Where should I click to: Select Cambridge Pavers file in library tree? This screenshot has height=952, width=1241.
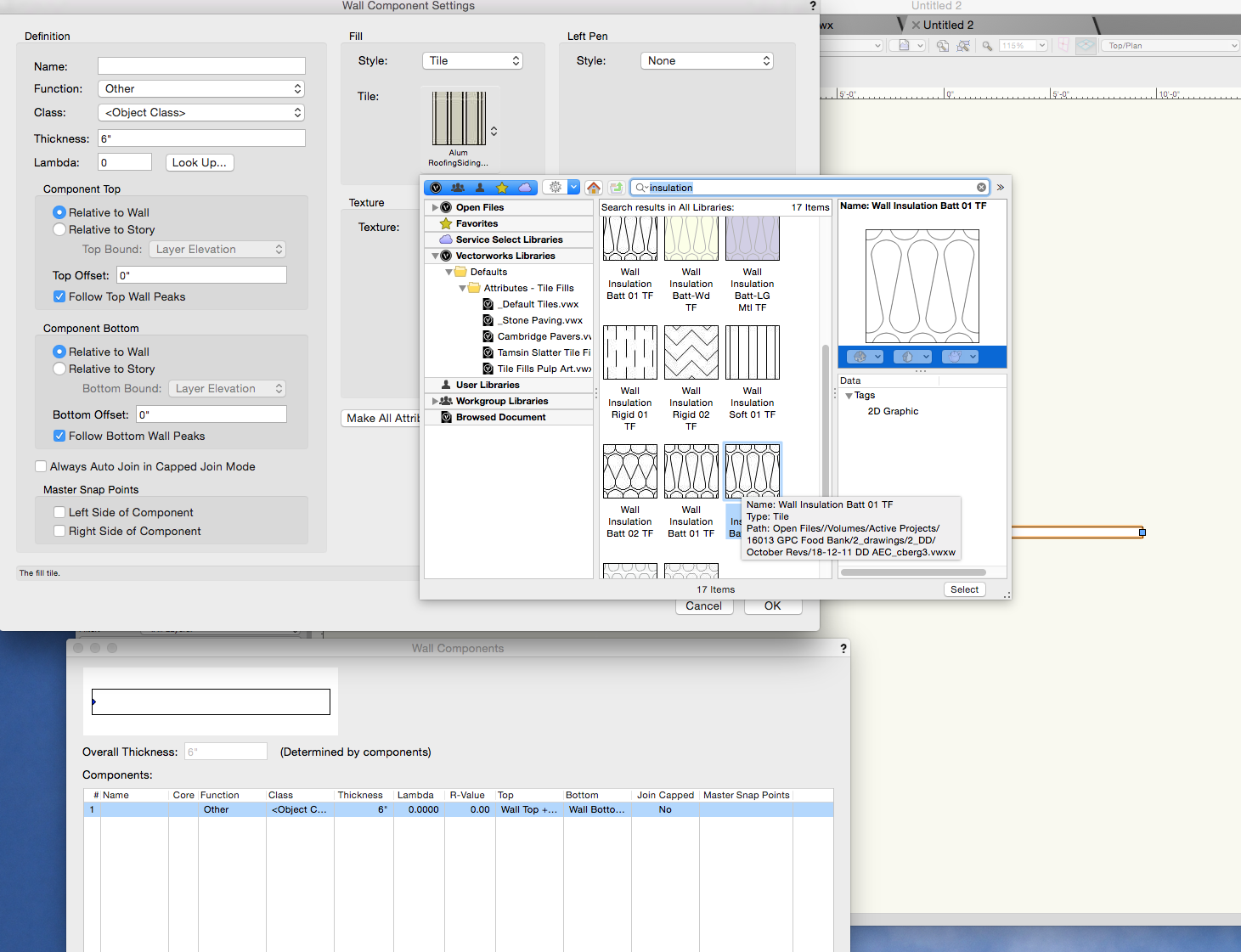pyautogui.click(x=543, y=336)
